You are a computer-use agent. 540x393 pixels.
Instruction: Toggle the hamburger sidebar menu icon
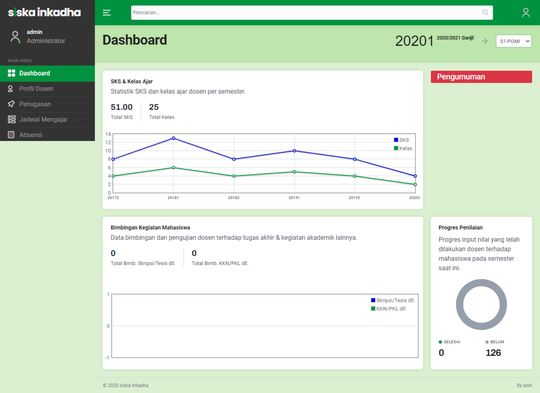[x=107, y=13]
